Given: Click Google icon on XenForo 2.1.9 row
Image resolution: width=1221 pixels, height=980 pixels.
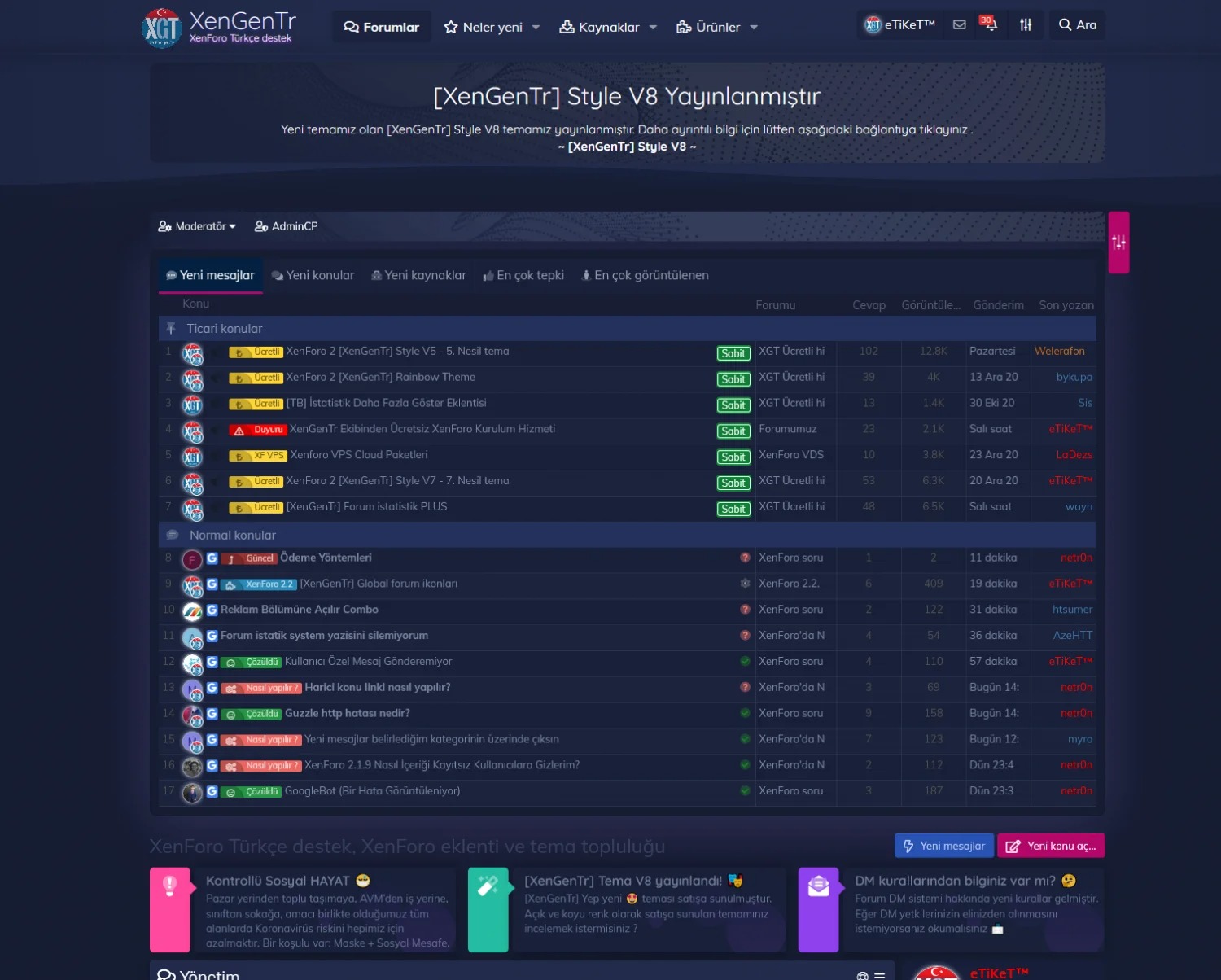Looking at the screenshot, I should [x=212, y=766].
